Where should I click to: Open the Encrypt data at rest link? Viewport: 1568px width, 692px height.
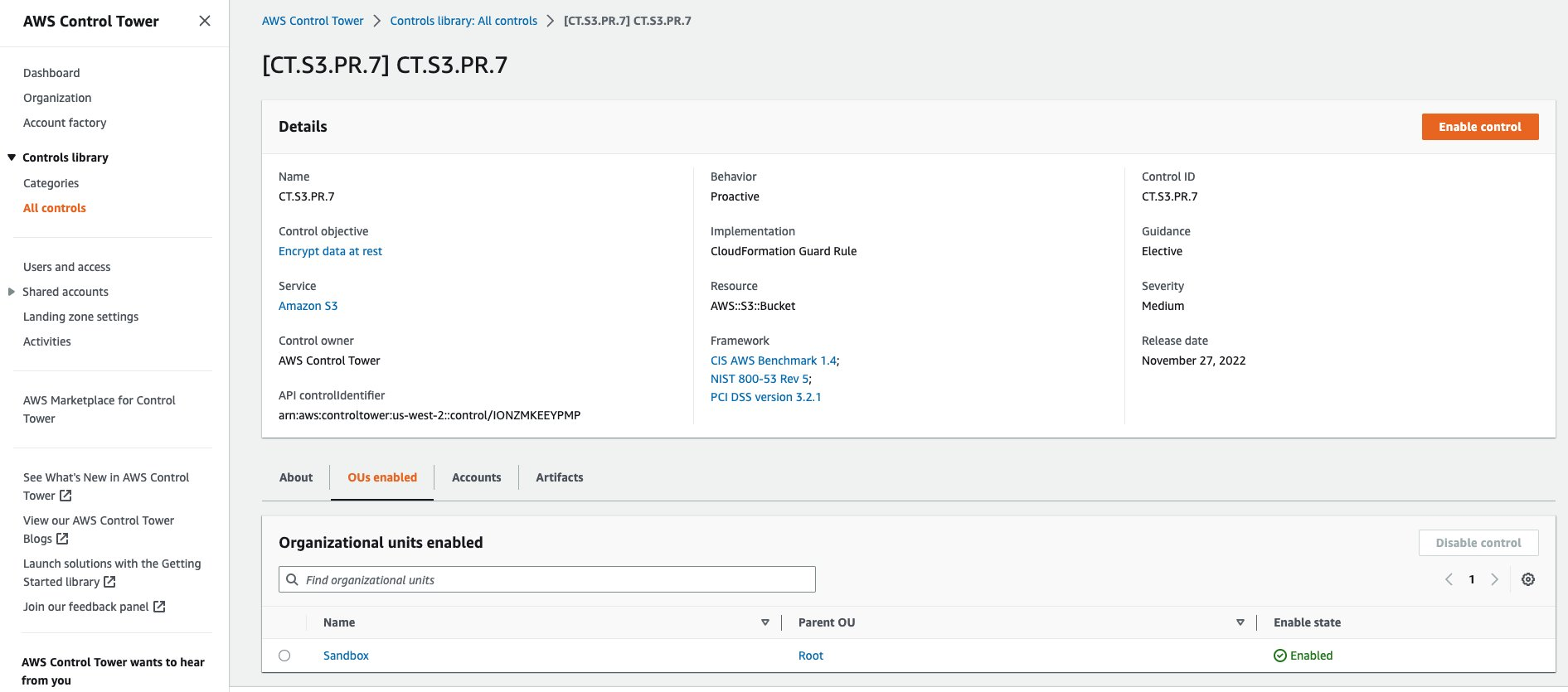coord(330,251)
